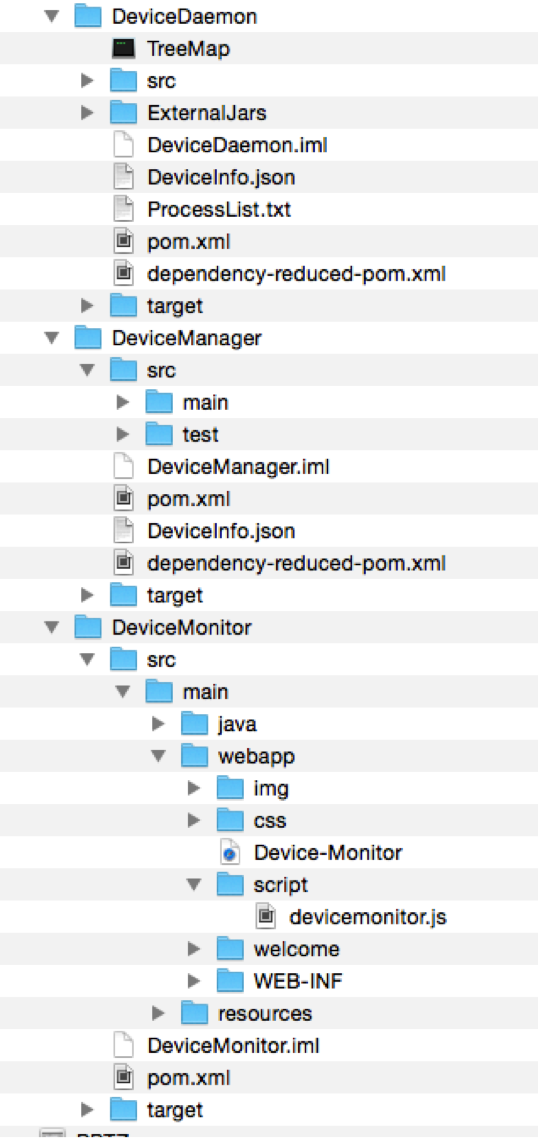Click the img folder icon
The width and height of the screenshot is (539, 1138).
231,787
